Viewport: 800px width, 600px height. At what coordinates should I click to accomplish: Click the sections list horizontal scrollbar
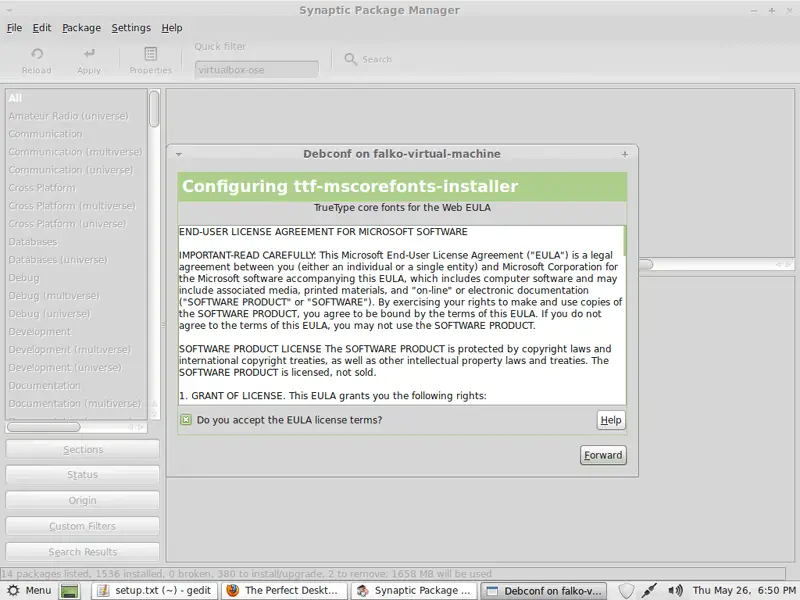[x=43, y=427]
